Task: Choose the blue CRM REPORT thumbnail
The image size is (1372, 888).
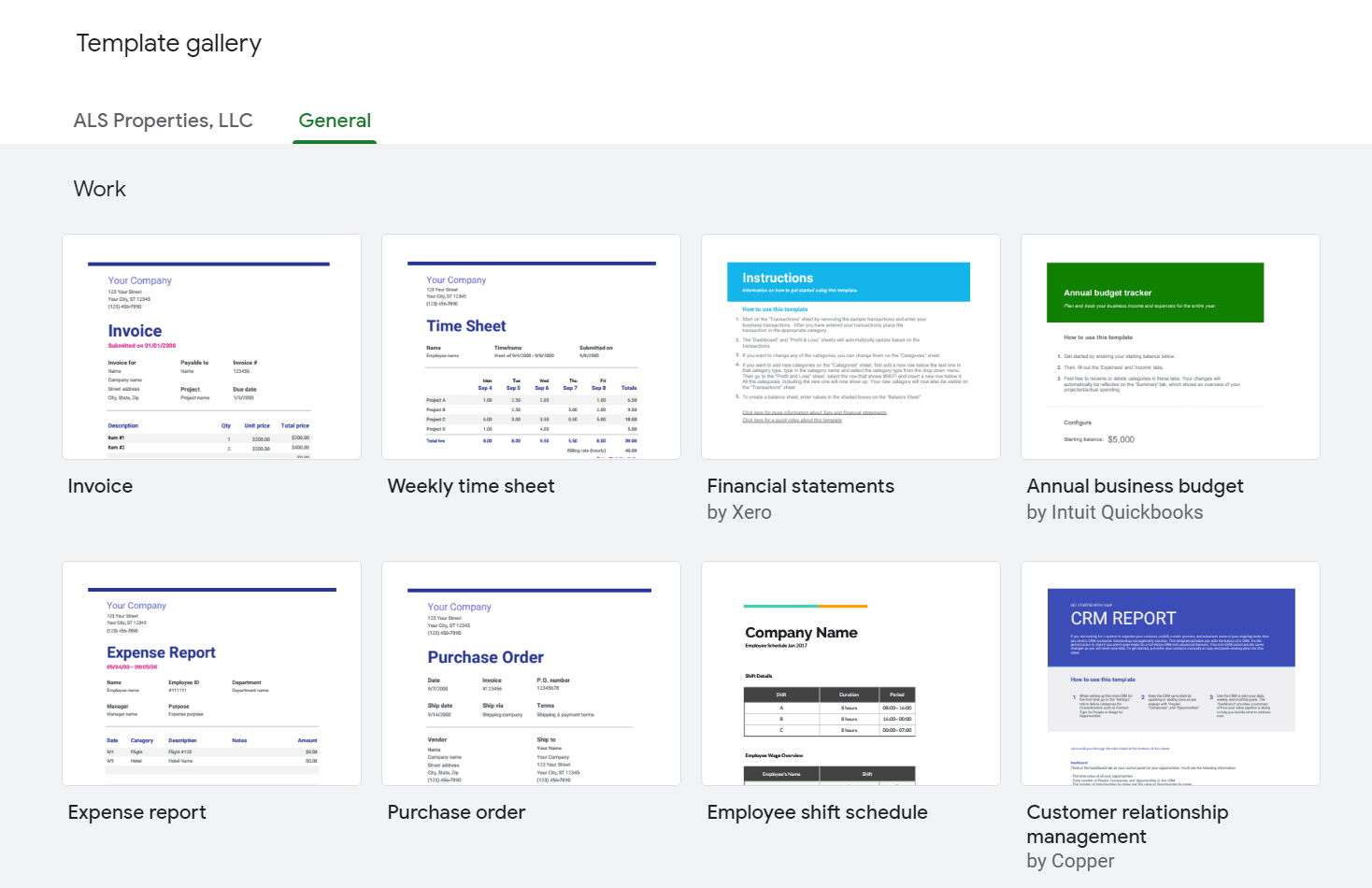Action: coord(1170,673)
